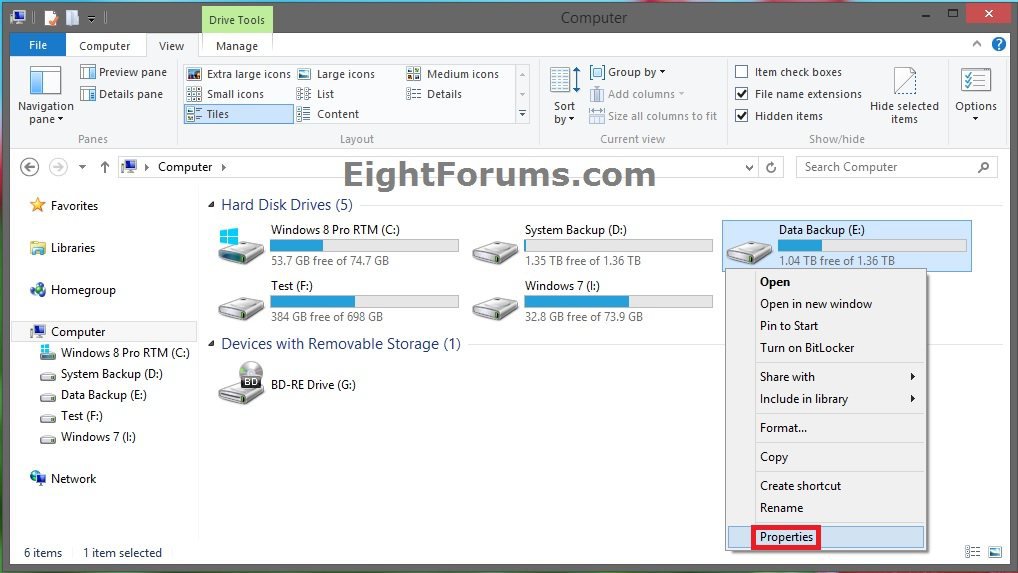Image resolution: width=1018 pixels, height=573 pixels.
Task: Select Data Backup (E:) in navigation tree
Action: tap(103, 395)
